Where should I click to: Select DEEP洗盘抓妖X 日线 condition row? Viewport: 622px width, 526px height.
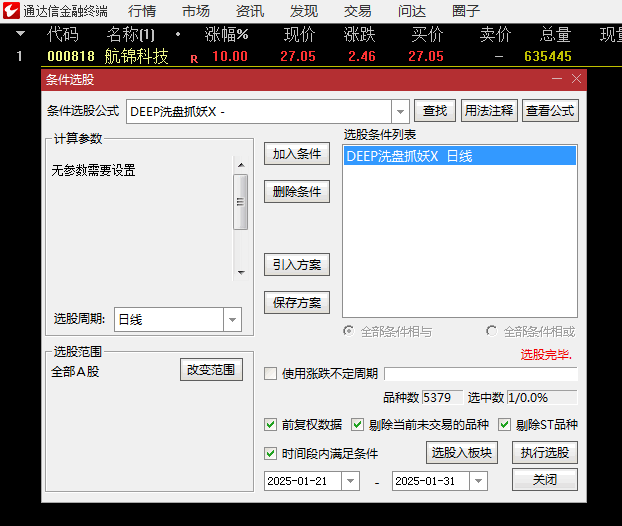pyautogui.click(x=460, y=156)
